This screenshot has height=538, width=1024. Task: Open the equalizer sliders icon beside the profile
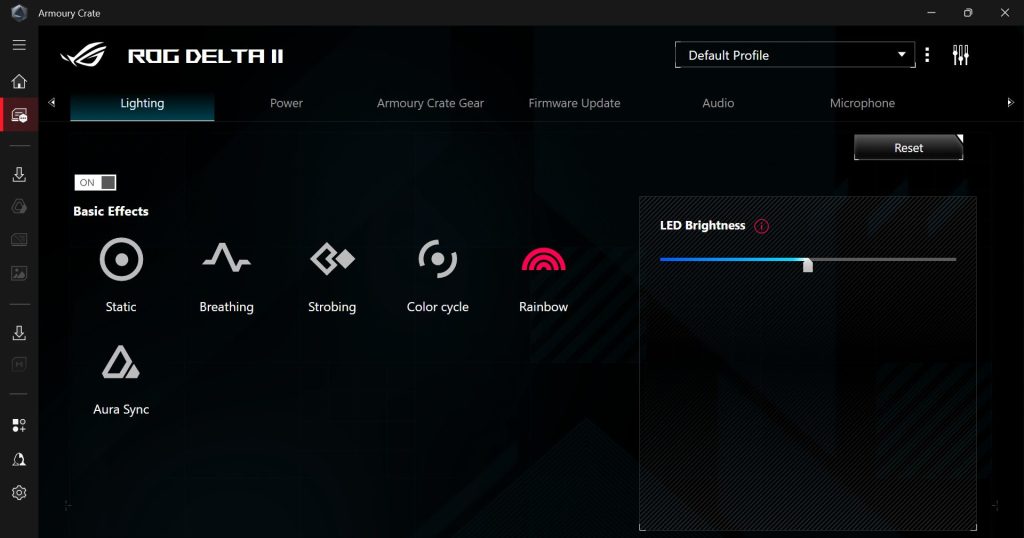click(961, 55)
